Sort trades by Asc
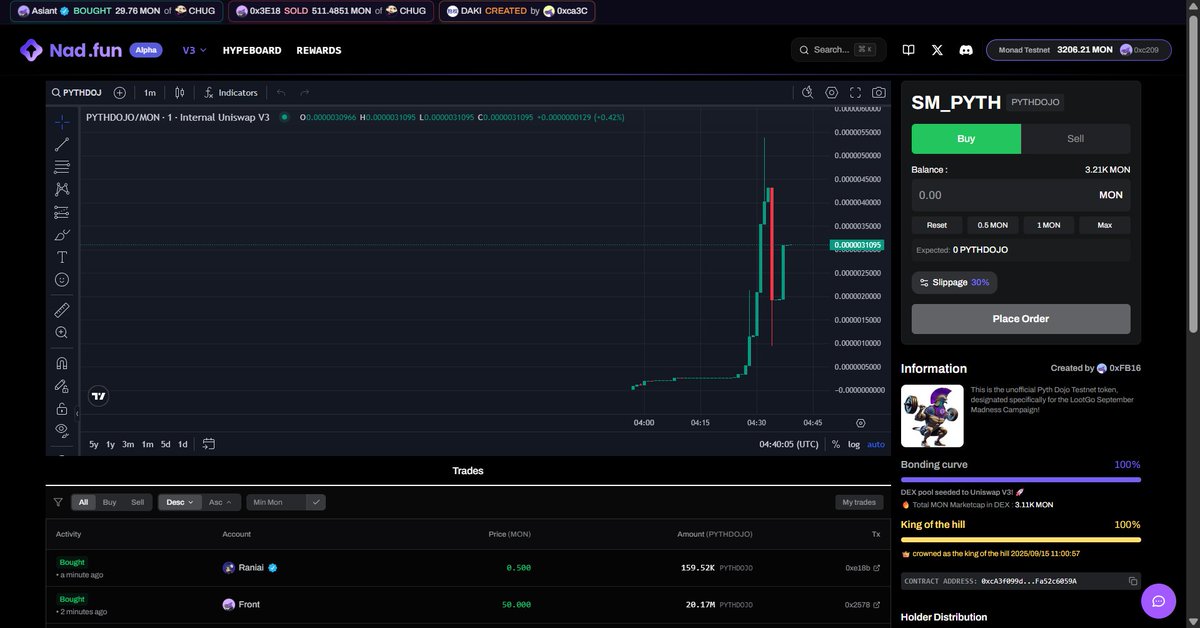Screen dimensions: 1200x628 [220, 502]
